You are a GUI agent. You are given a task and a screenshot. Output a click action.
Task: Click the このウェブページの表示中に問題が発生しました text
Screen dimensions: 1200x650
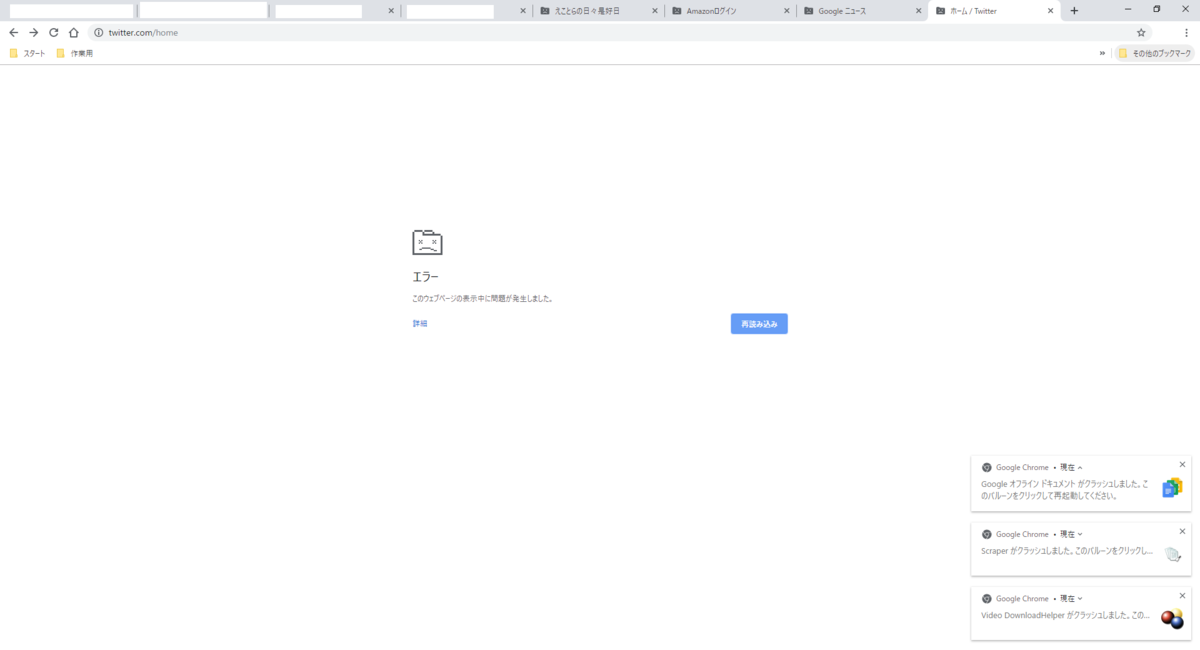(x=482, y=299)
